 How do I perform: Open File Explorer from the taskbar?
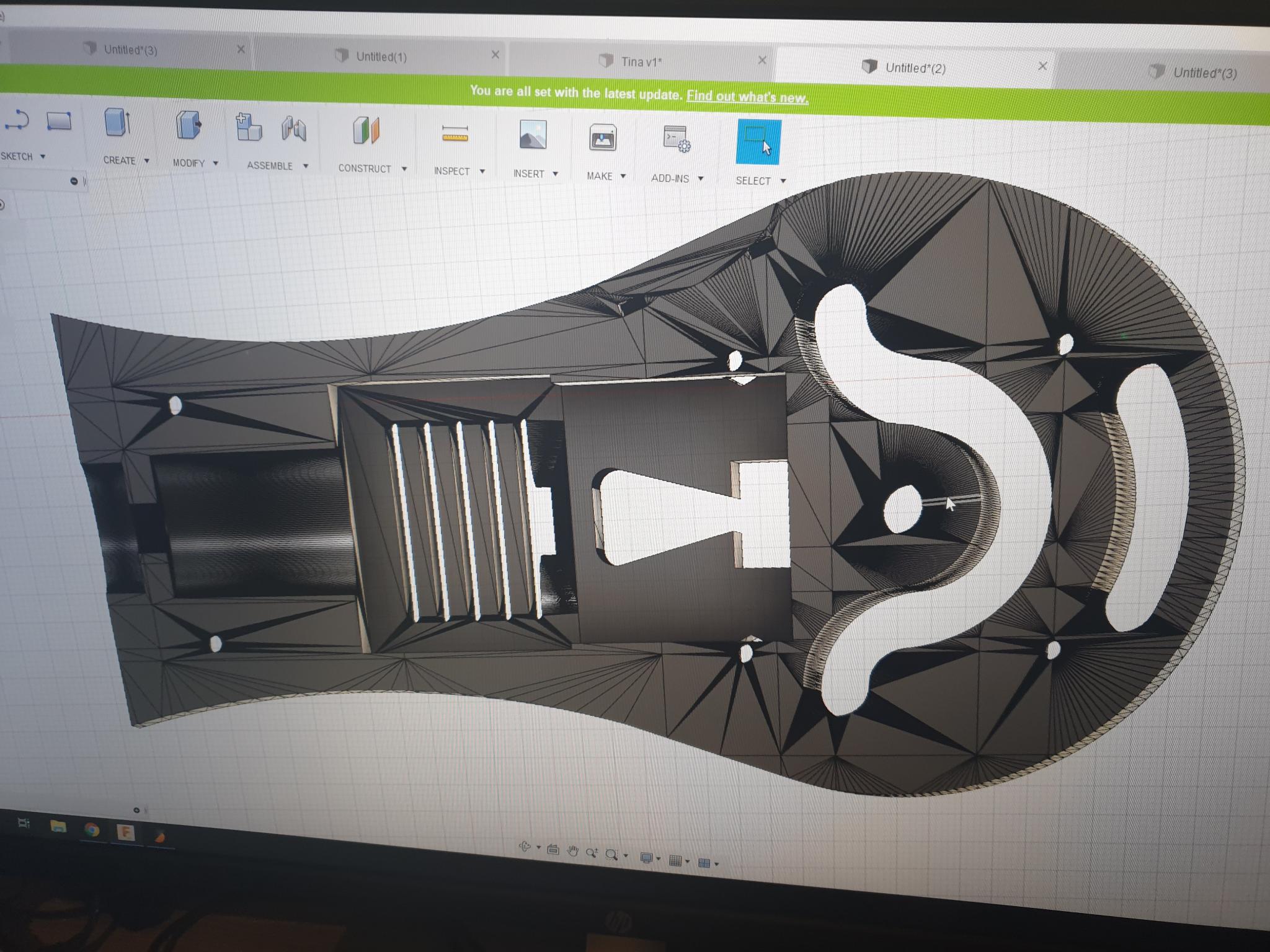[x=58, y=826]
